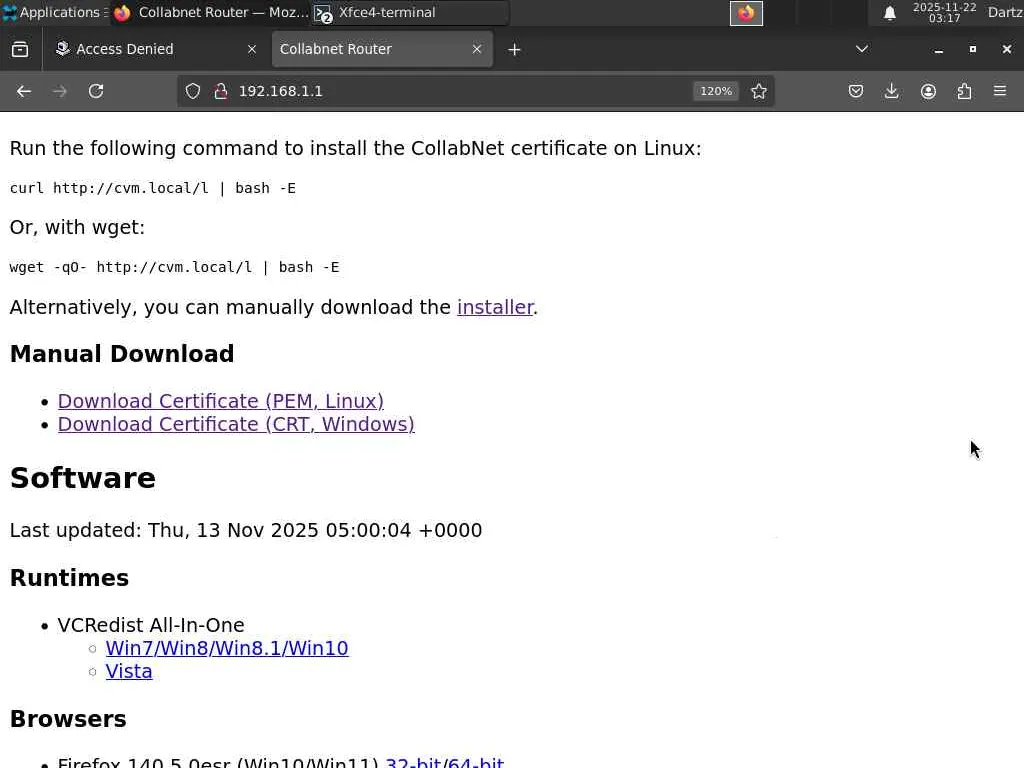Switch to the Access Denied tab
The width and height of the screenshot is (1024, 768).
156,49
